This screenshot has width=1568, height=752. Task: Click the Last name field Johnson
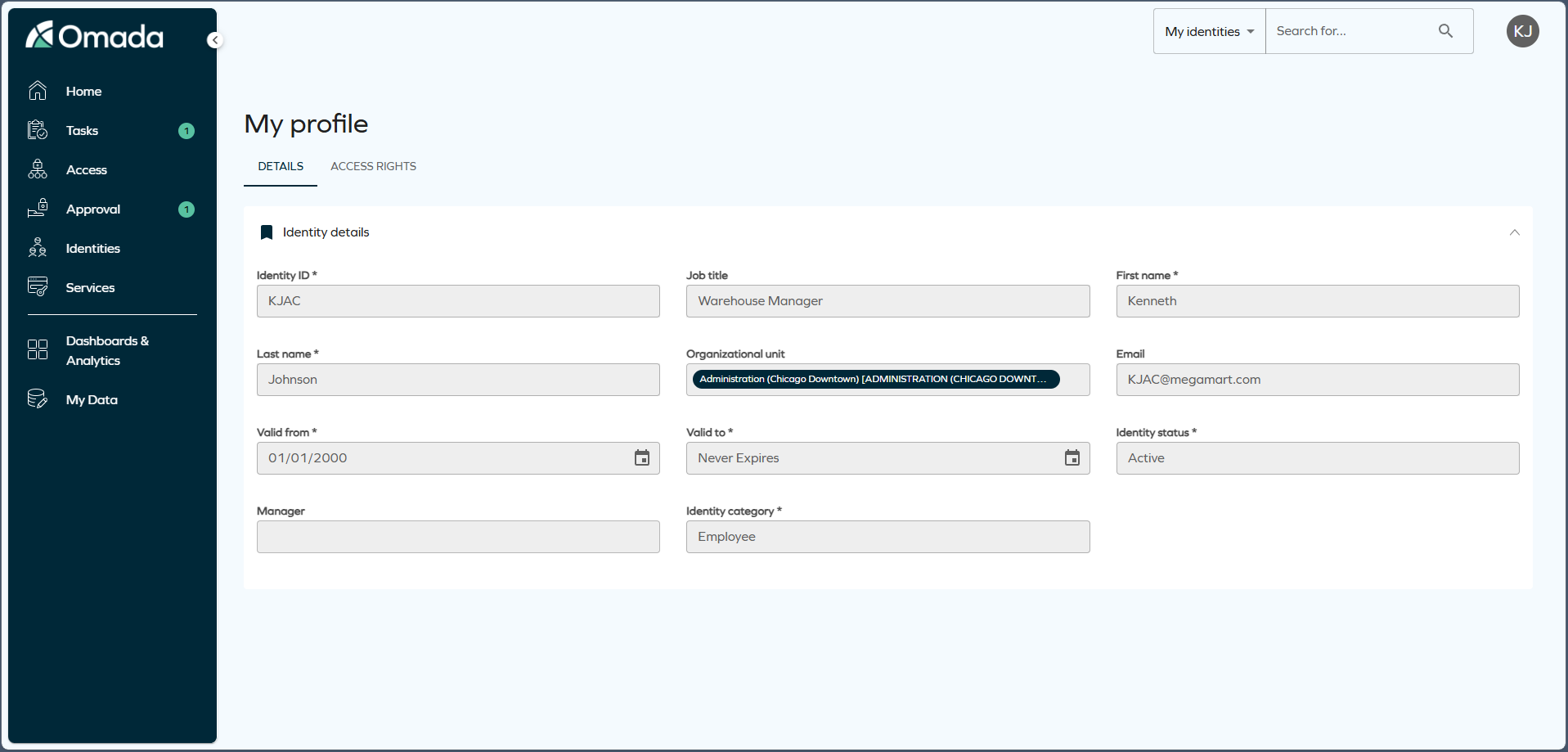pyautogui.click(x=458, y=380)
